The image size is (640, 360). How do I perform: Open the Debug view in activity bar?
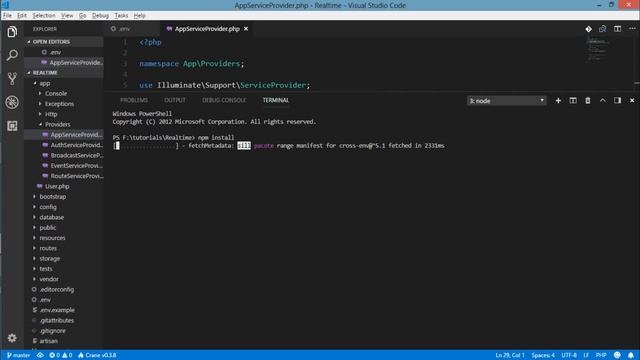pos(12,102)
